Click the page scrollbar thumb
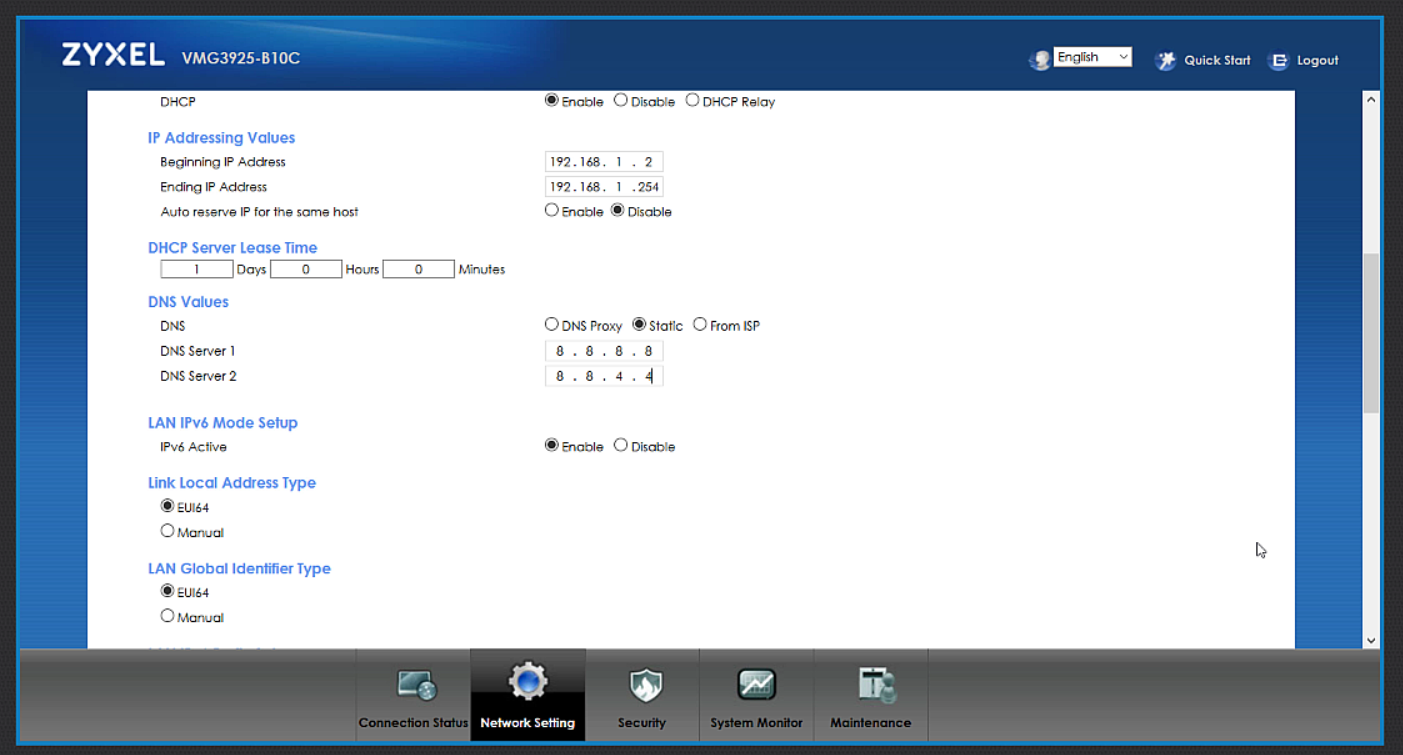This screenshot has width=1403, height=755. 1370,330
